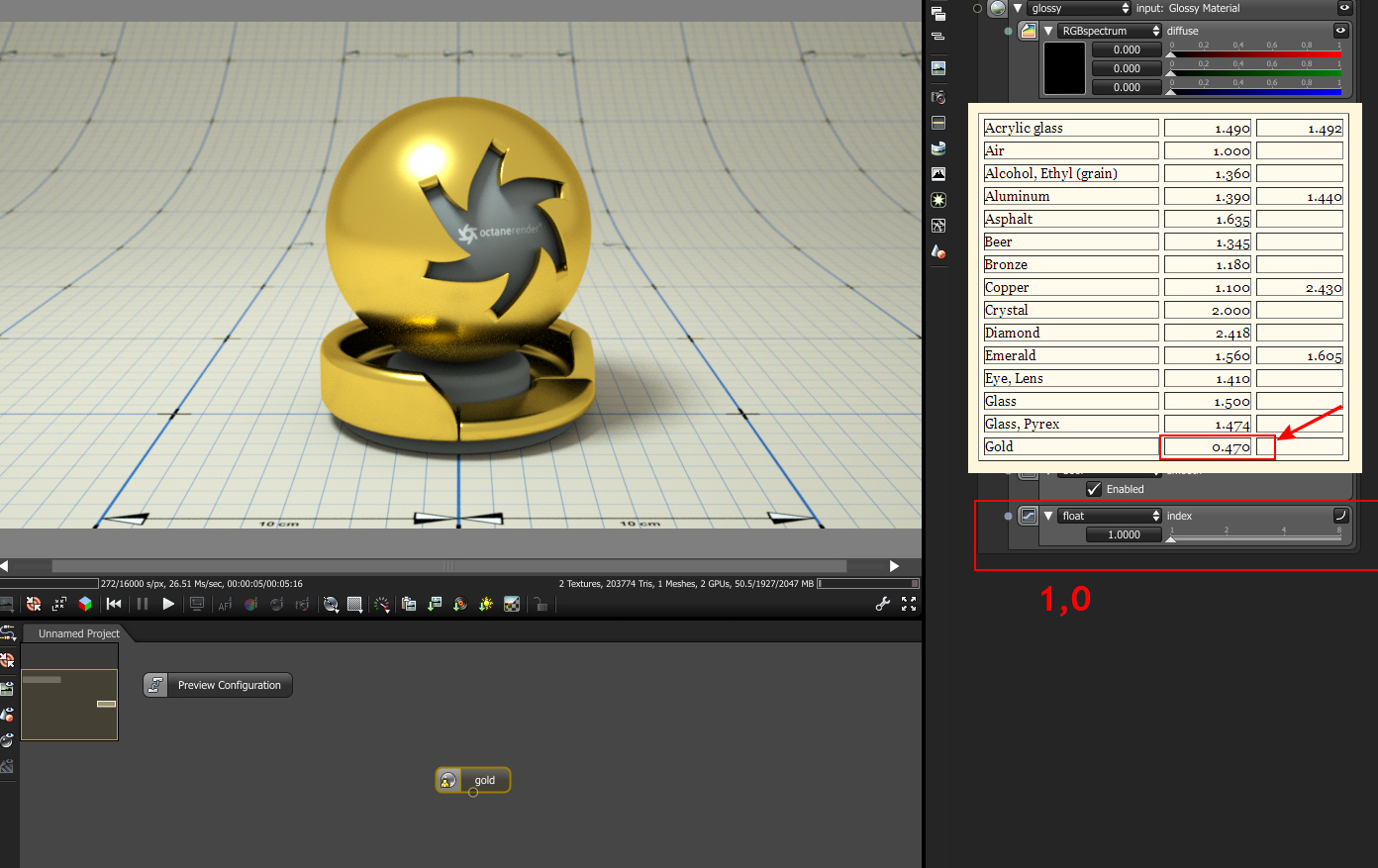Click the RGBspectrum diffuse node icon
The width and height of the screenshot is (1378, 868).
click(x=1029, y=31)
